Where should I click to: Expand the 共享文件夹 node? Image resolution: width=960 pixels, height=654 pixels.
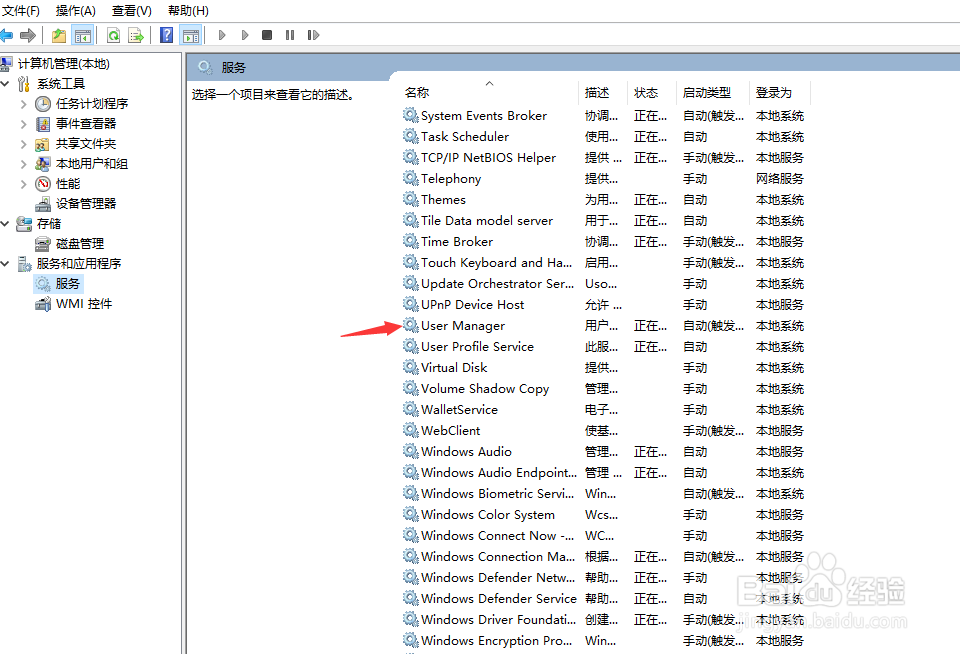point(23,145)
